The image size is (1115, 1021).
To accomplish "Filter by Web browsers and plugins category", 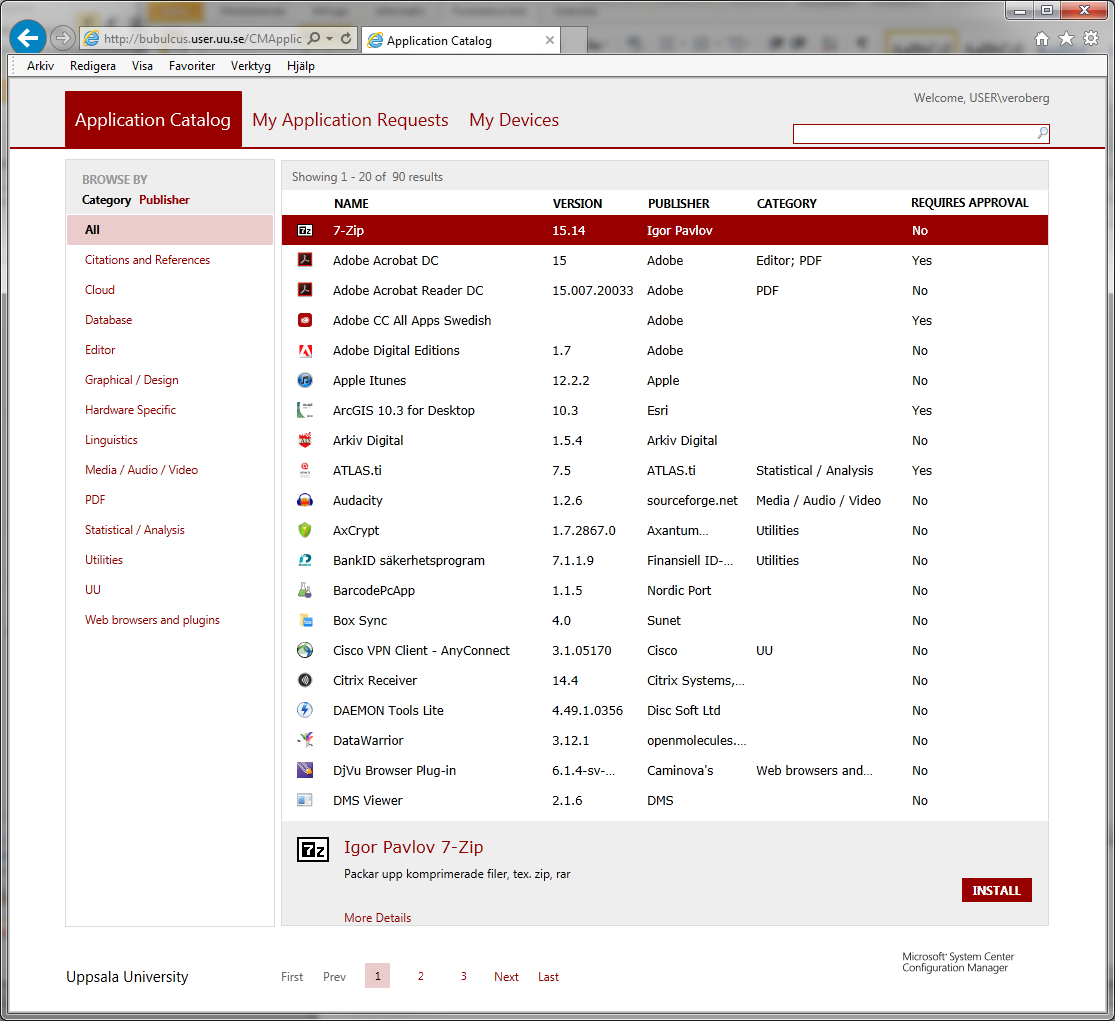I will pyautogui.click(x=152, y=620).
